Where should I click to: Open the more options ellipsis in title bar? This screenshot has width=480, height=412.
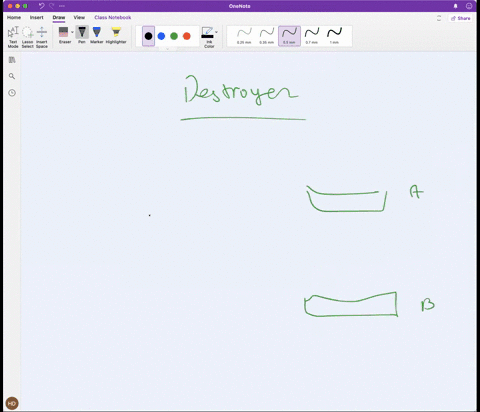pos(62,6)
